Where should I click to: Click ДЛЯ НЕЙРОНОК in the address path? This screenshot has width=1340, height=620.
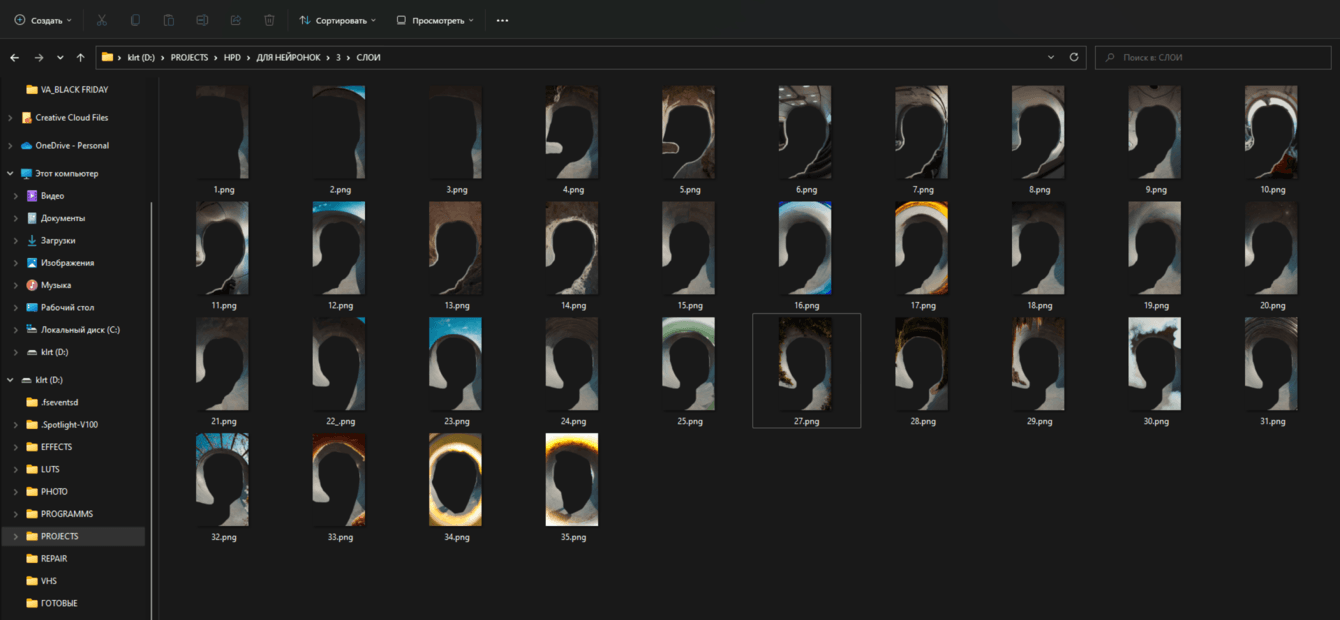[286, 58]
